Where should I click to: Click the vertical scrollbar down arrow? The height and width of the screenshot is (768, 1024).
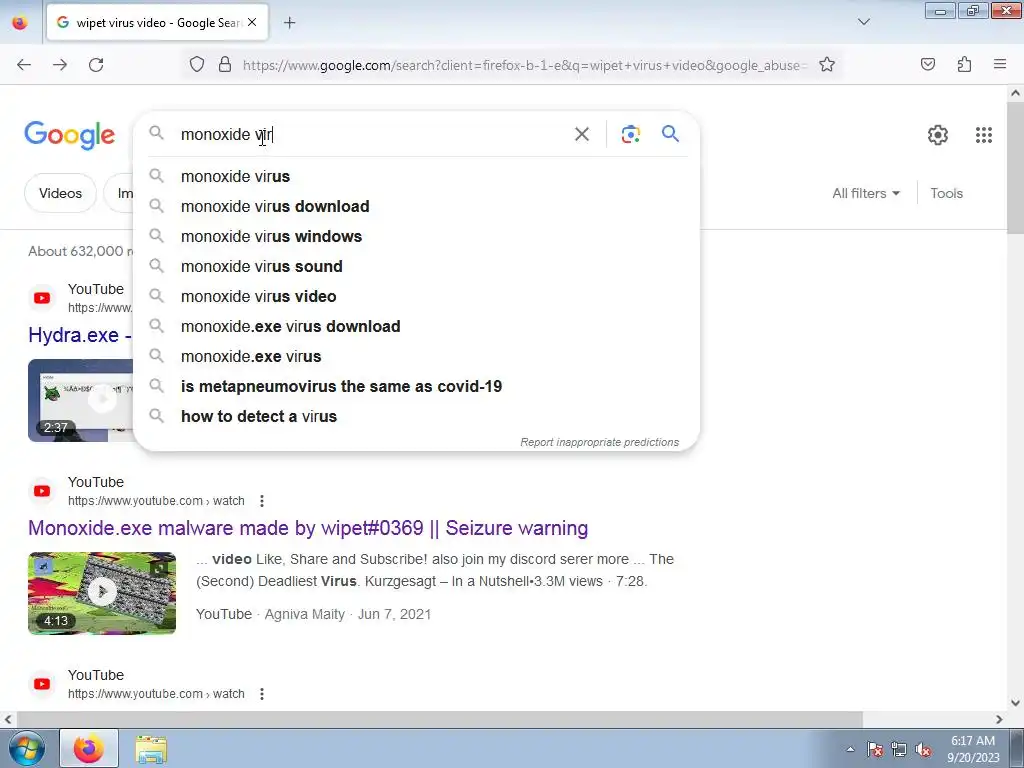click(x=1015, y=703)
